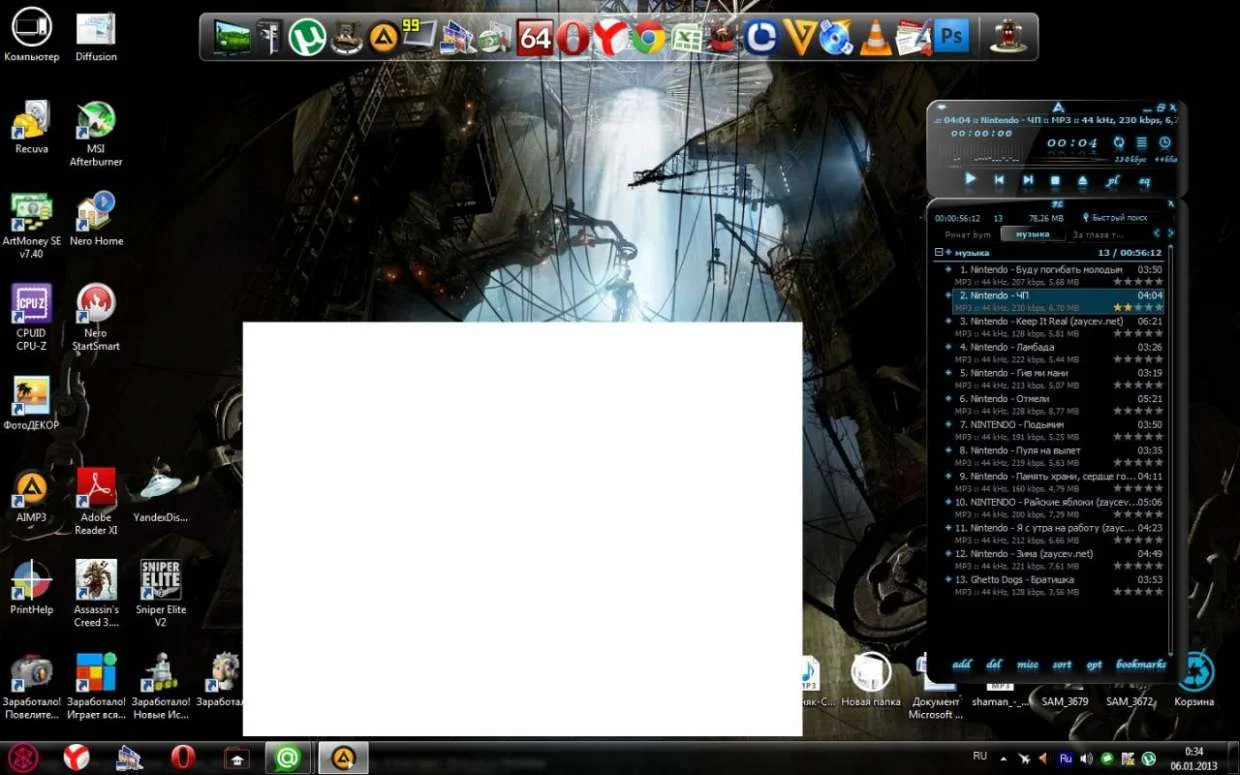The height and width of the screenshot is (775, 1240).
Task: Open the del menu in playlist
Action: pos(994,664)
